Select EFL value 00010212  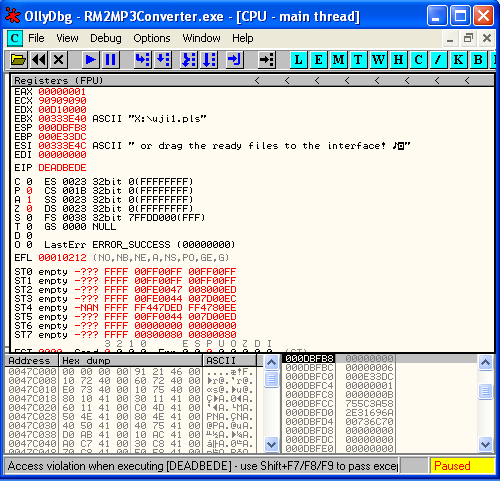[62, 258]
